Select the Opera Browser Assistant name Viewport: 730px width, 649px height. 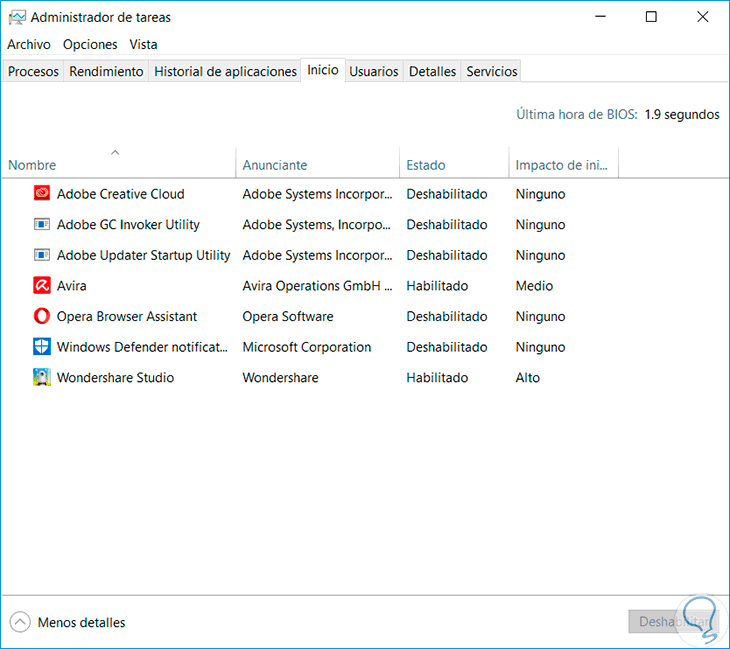click(127, 316)
